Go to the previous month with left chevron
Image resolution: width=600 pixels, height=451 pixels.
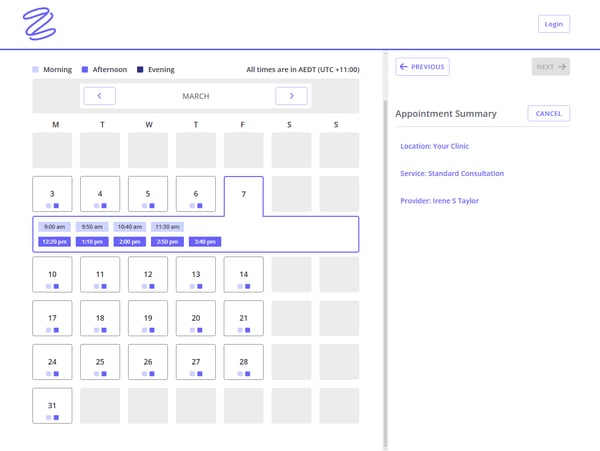pyautogui.click(x=100, y=96)
